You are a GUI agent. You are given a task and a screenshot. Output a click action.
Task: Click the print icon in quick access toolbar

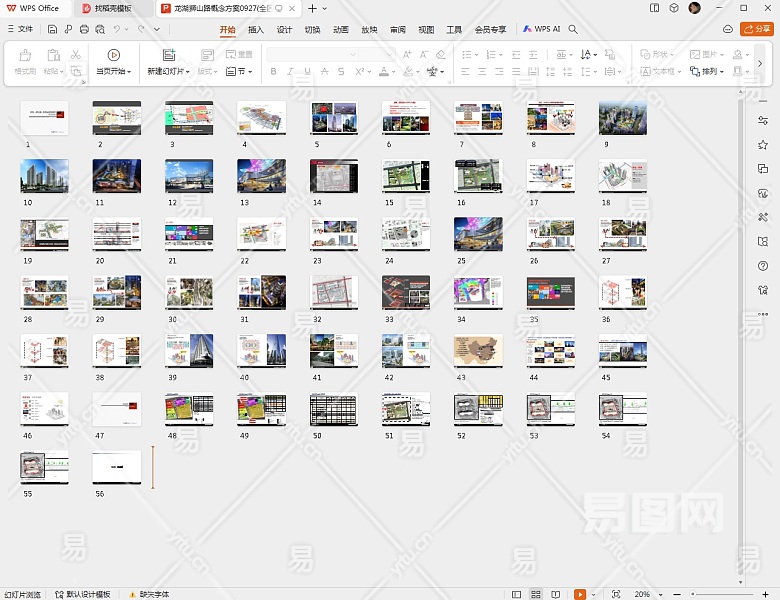coord(84,30)
